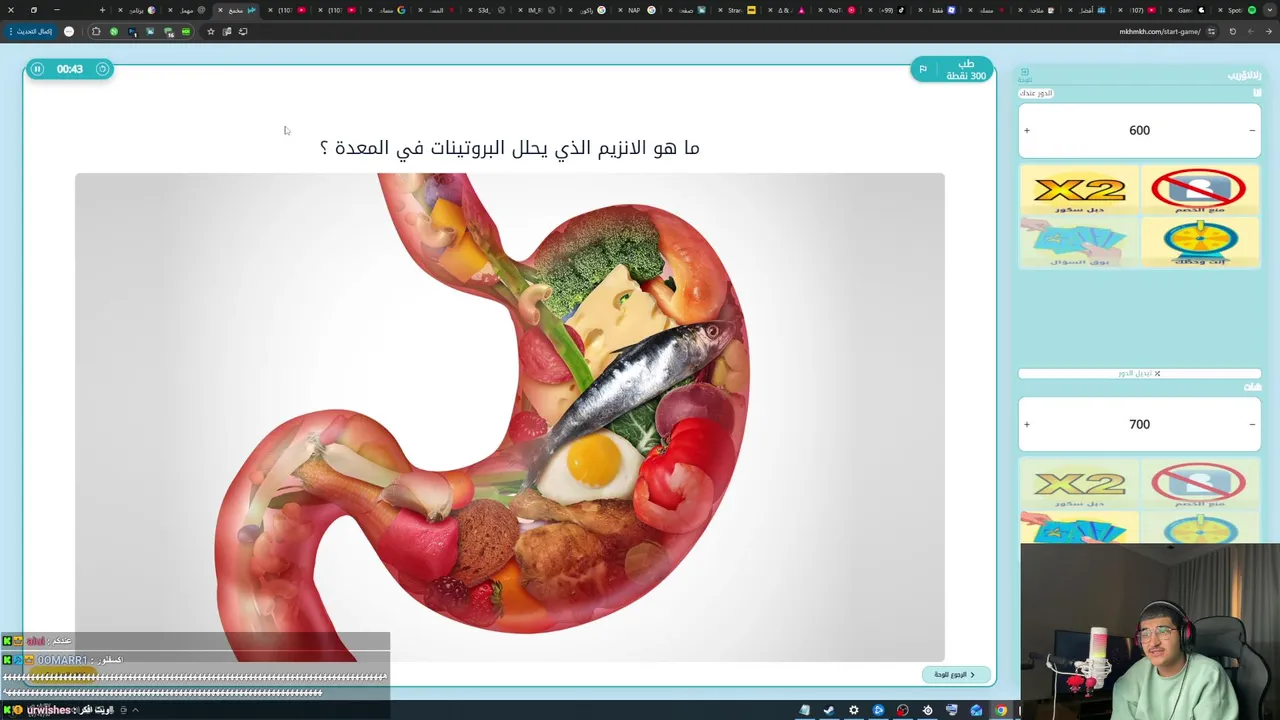
Task: Reload the page in browser toolbar
Action: click(1232, 31)
